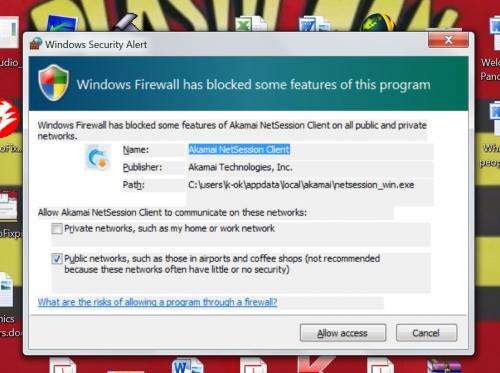The width and height of the screenshot is (500, 373).
Task: Uncheck the Public networks checkbox
Action: click(57, 259)
